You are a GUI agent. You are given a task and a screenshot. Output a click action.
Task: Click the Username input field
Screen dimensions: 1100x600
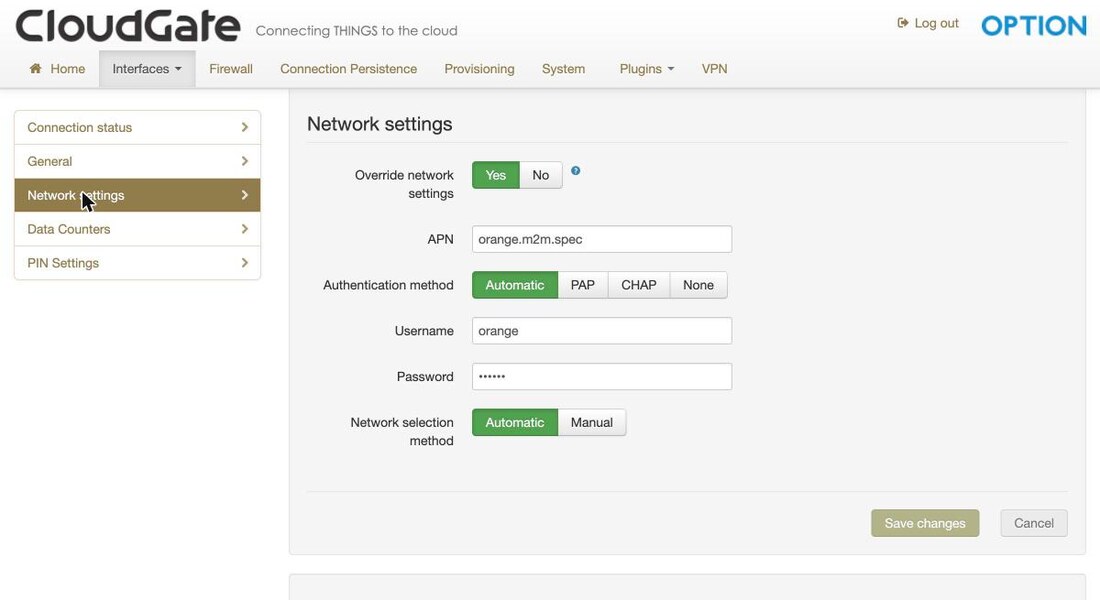click(602, 331)
